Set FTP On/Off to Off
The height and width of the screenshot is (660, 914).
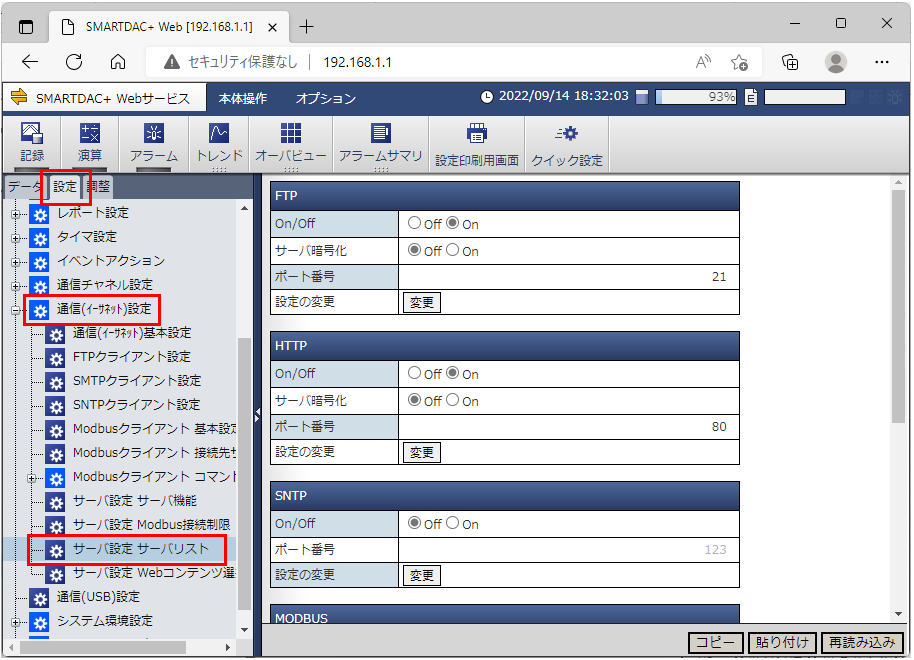pos(414,224)
